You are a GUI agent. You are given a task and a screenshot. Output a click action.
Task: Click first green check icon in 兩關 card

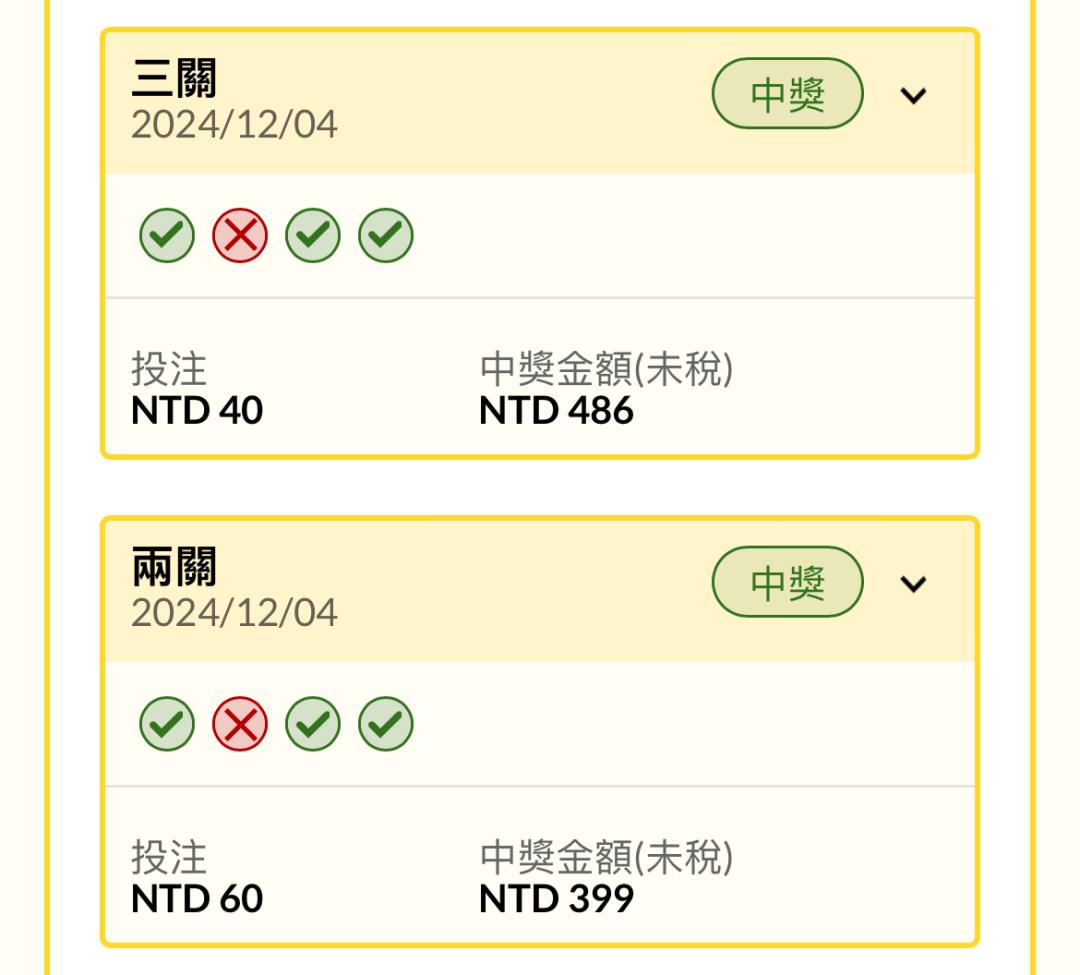pyautogui.click(x=167, y=724)
